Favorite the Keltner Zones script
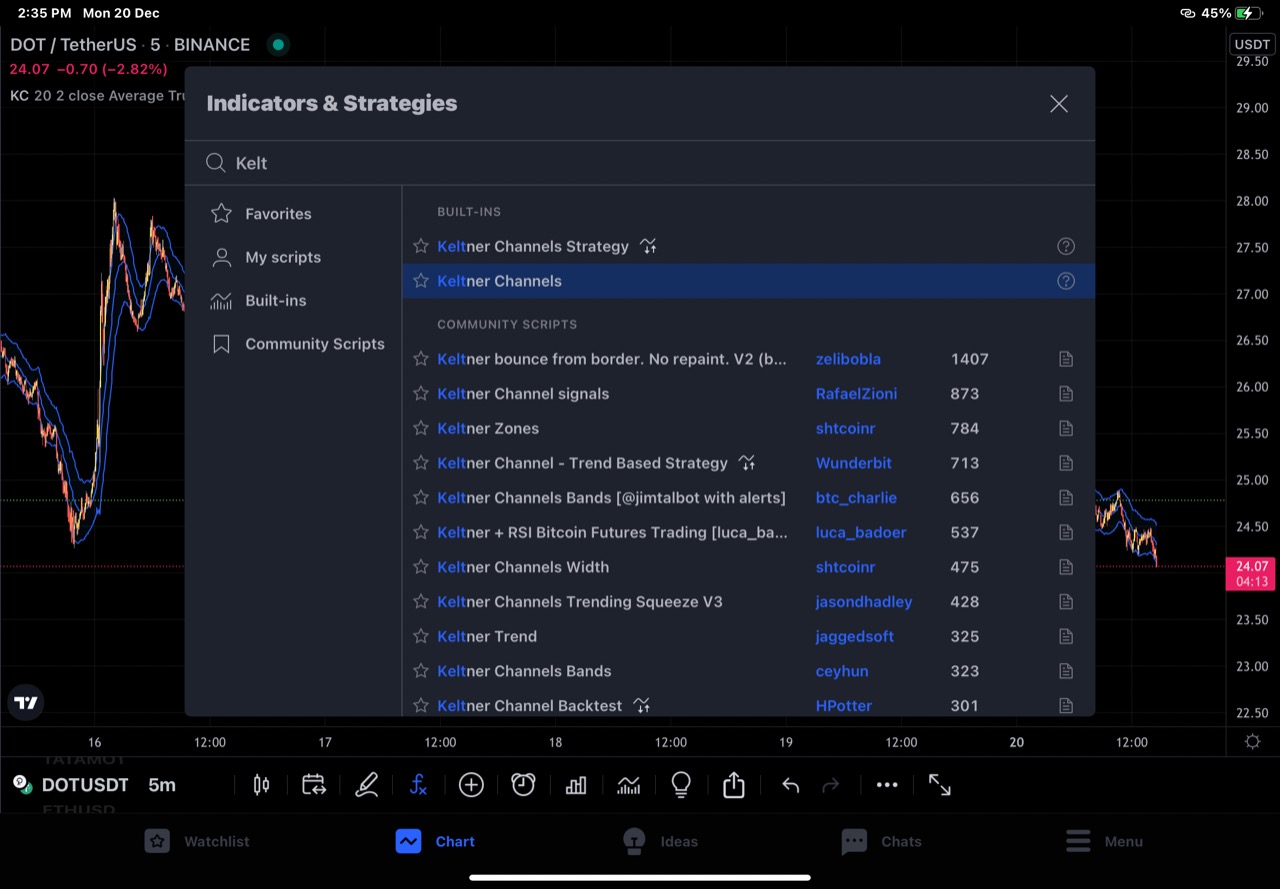The width and height of the screenshot is (1280, 889). [421, 428]
